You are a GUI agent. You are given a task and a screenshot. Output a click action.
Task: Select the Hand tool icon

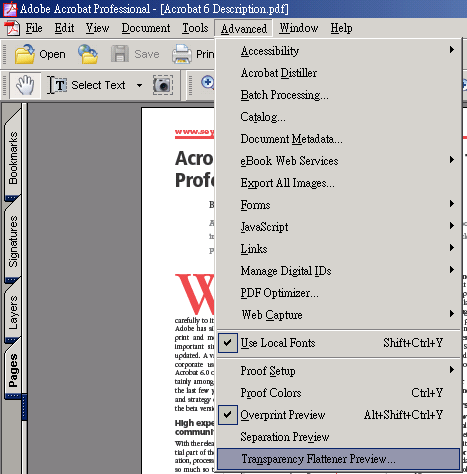[25, 85]
